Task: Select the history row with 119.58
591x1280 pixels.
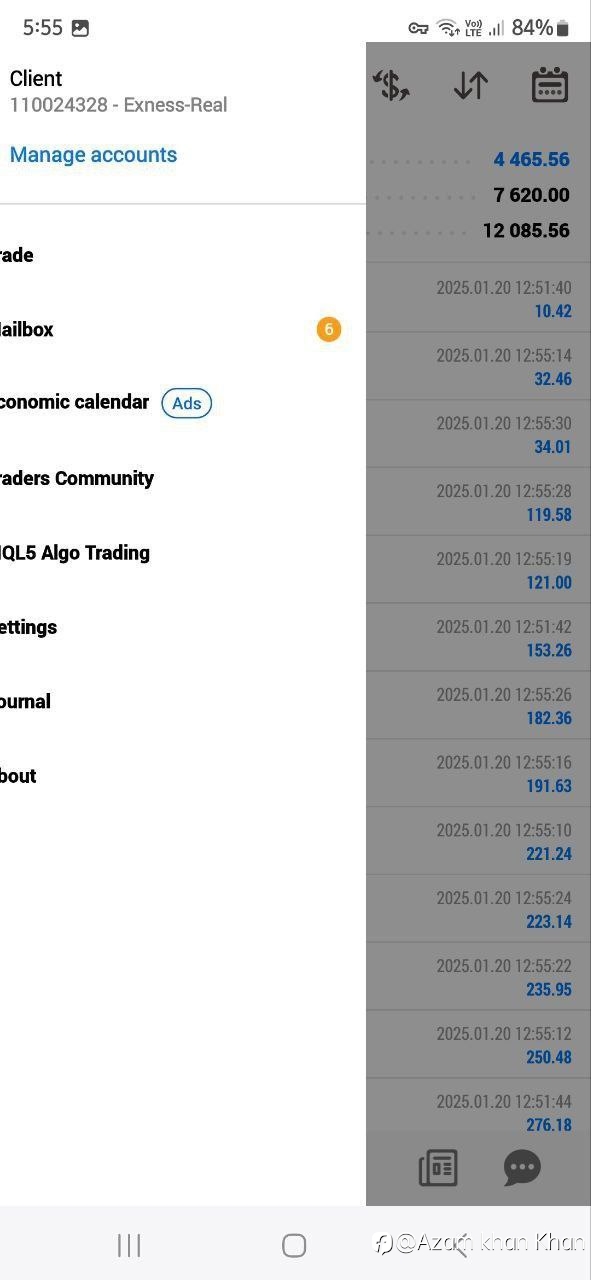Action: (x=478, y=502)
